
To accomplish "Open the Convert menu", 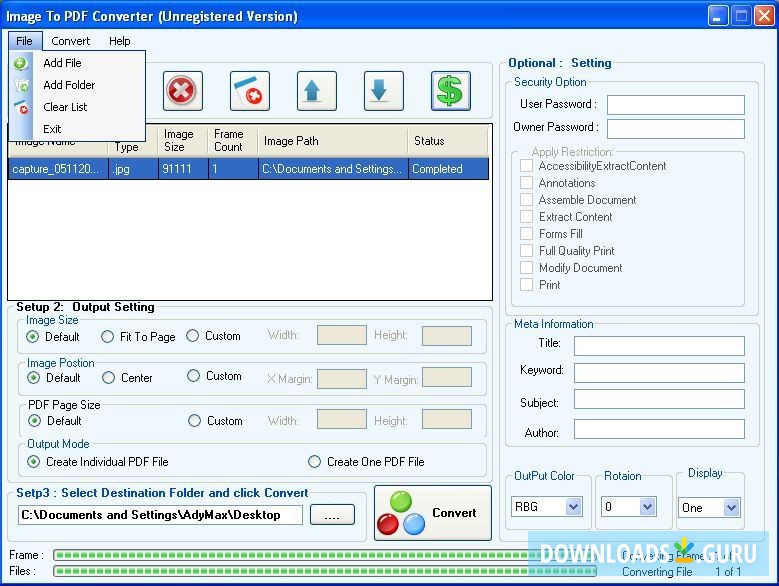I will click(71, 41).
